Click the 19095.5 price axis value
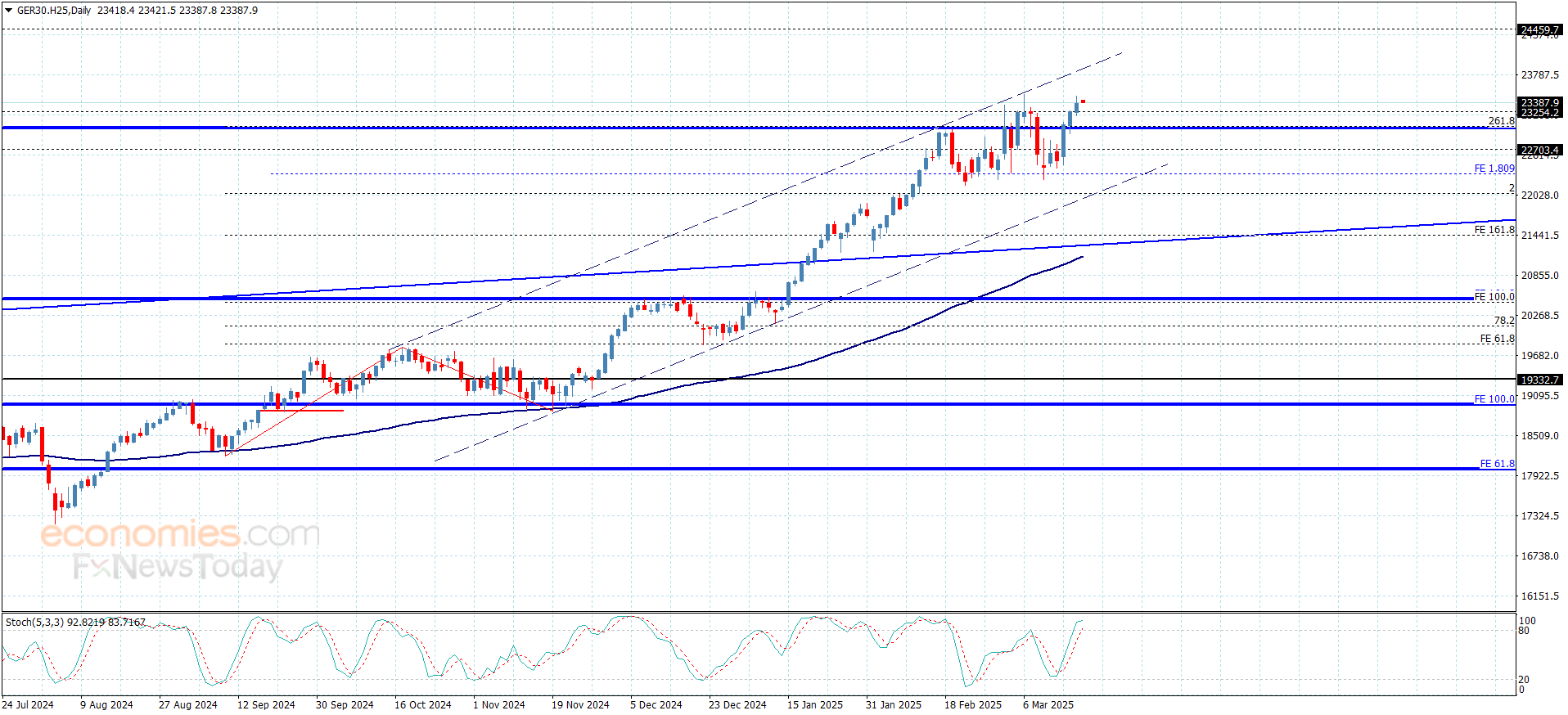Viewport: 1568px width, 715px height. tap(1539, 396)
